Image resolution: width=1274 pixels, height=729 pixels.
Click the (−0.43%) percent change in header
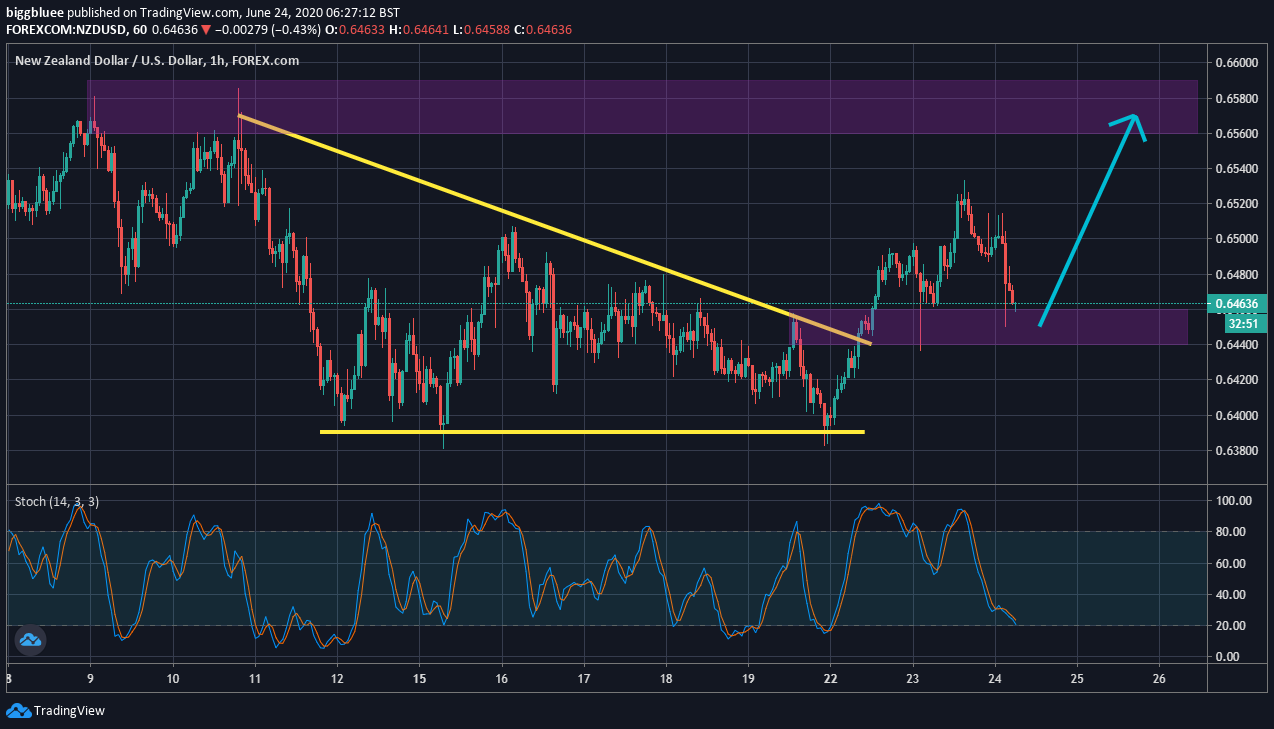pos(294,30)
